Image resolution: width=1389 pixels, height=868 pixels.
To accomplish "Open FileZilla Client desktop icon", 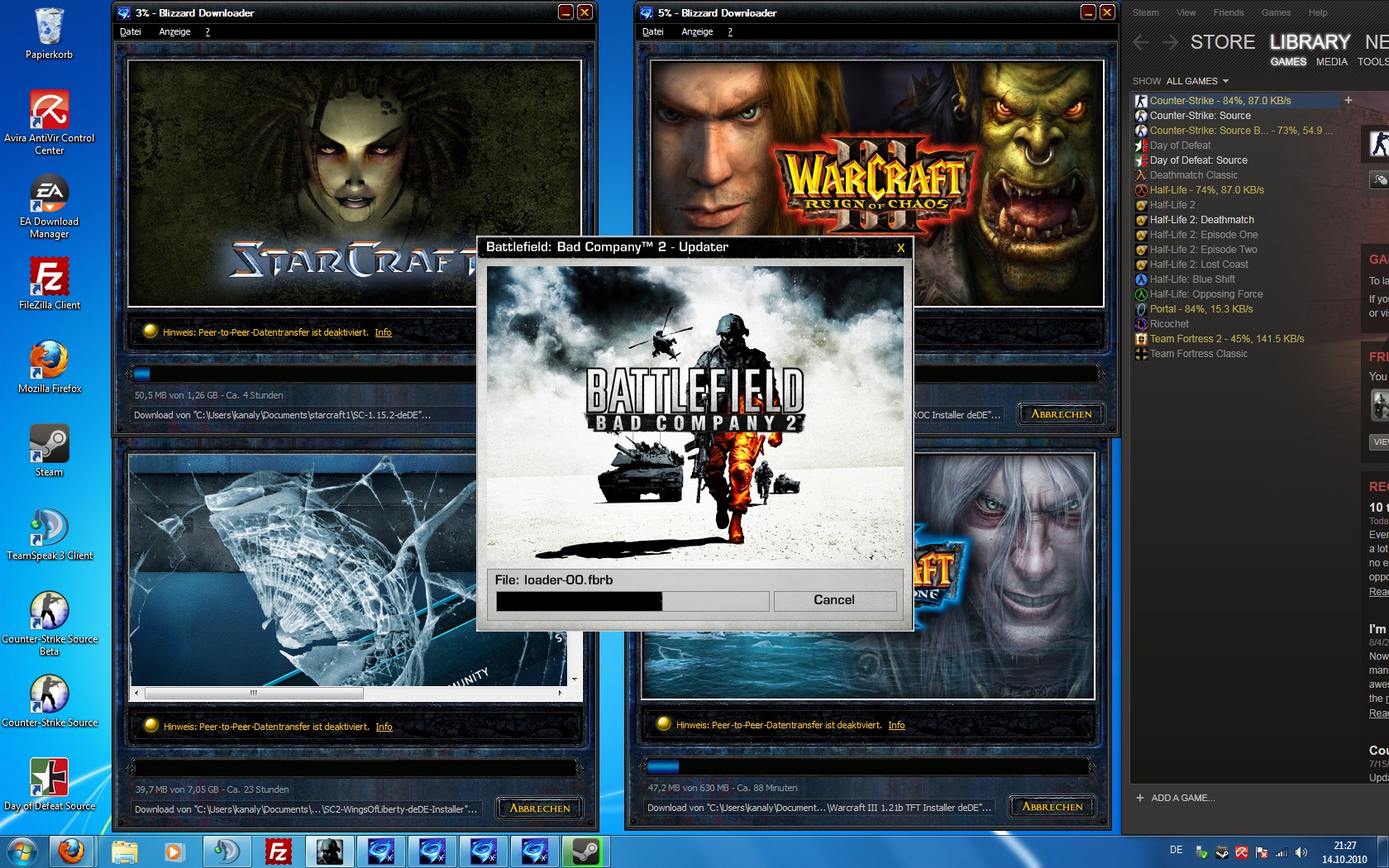I will 50,279.
